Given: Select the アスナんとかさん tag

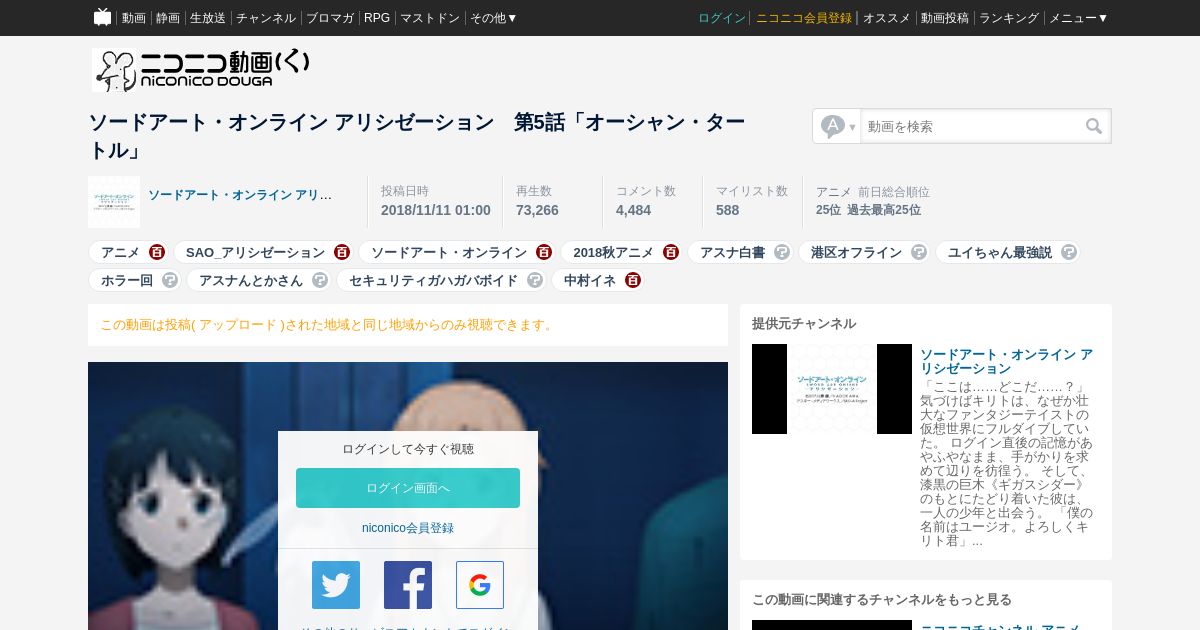Looking at the screenshot, I should pyautogui.click(x=251, y=280).
